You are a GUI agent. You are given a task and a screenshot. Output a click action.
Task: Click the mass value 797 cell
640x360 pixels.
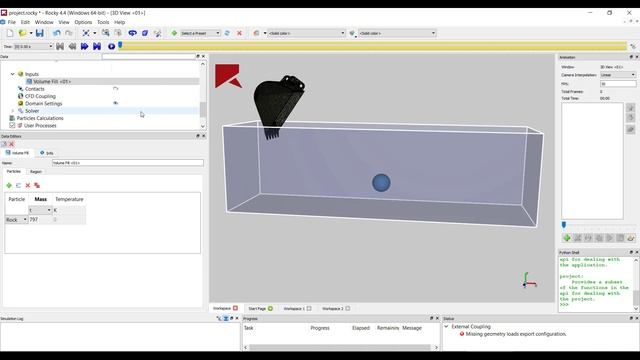tap(40, 220)
